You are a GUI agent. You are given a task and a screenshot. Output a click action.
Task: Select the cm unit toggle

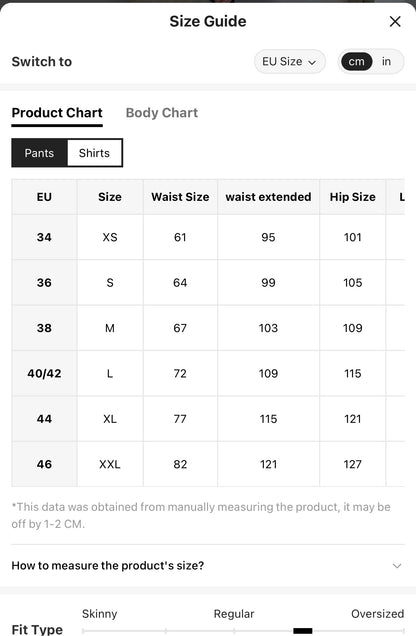coord(356,62)
